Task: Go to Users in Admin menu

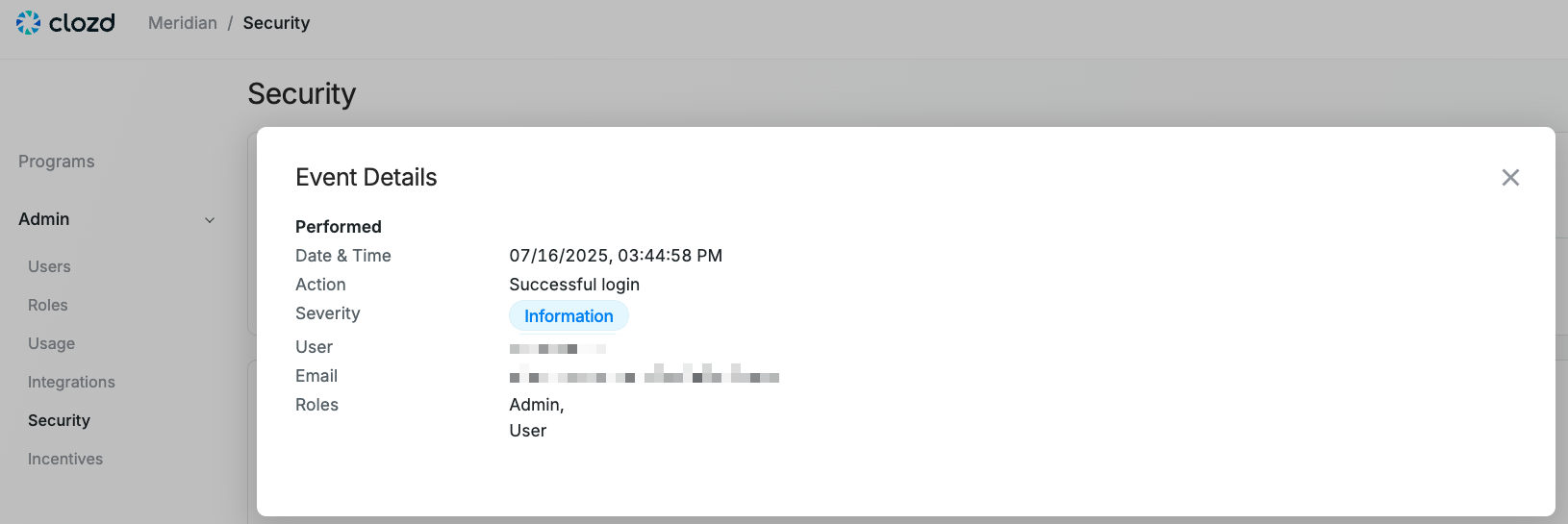Action: (x=49, y=266)
